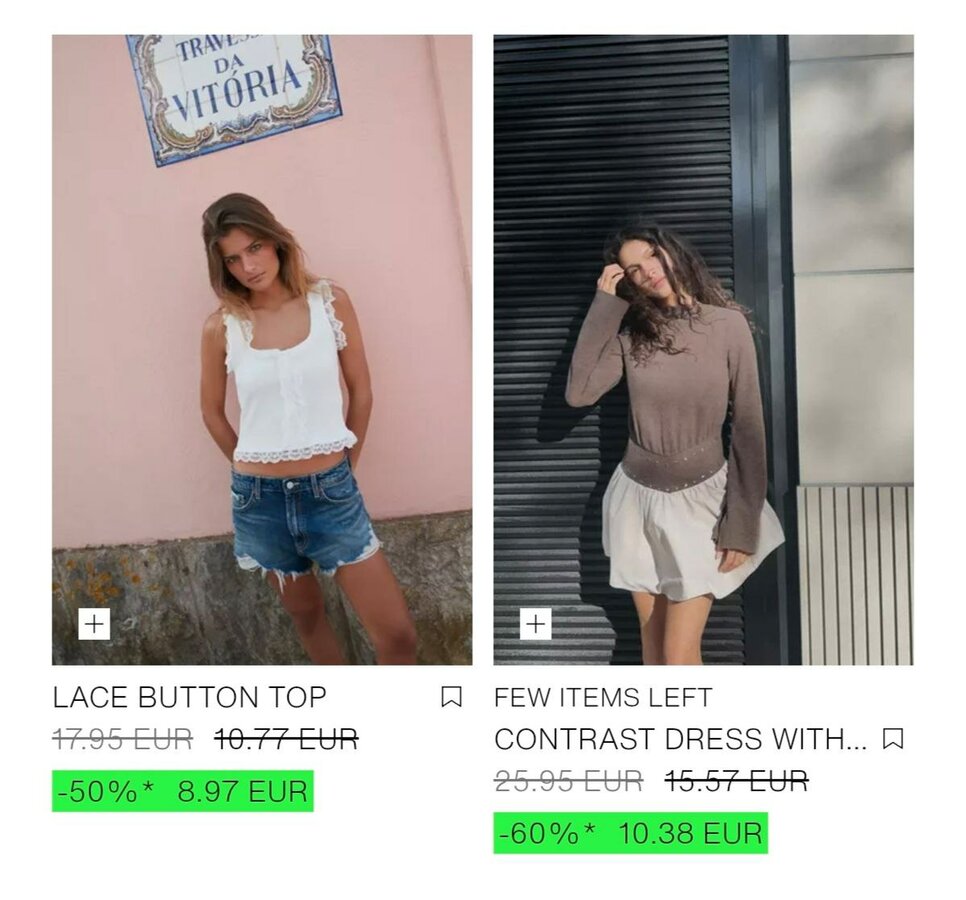Click the crossed-out 10.77 EUR price

pyautogui.click(x=286, y=739)
